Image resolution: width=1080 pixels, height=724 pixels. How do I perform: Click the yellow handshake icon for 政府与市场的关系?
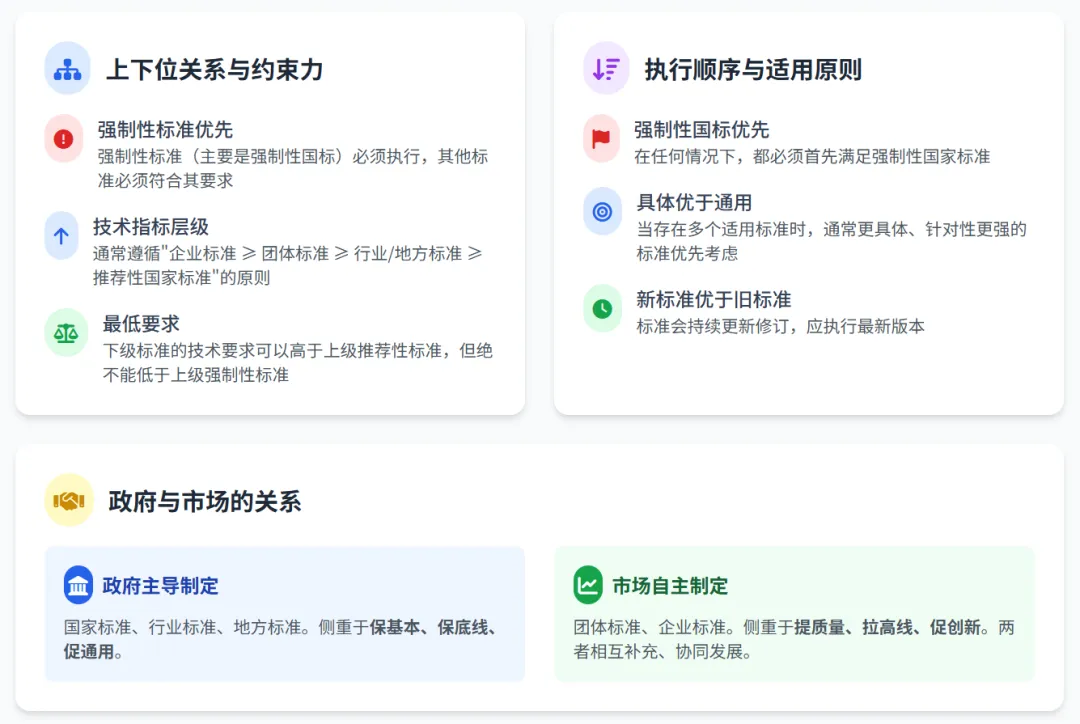coord(69,500)
